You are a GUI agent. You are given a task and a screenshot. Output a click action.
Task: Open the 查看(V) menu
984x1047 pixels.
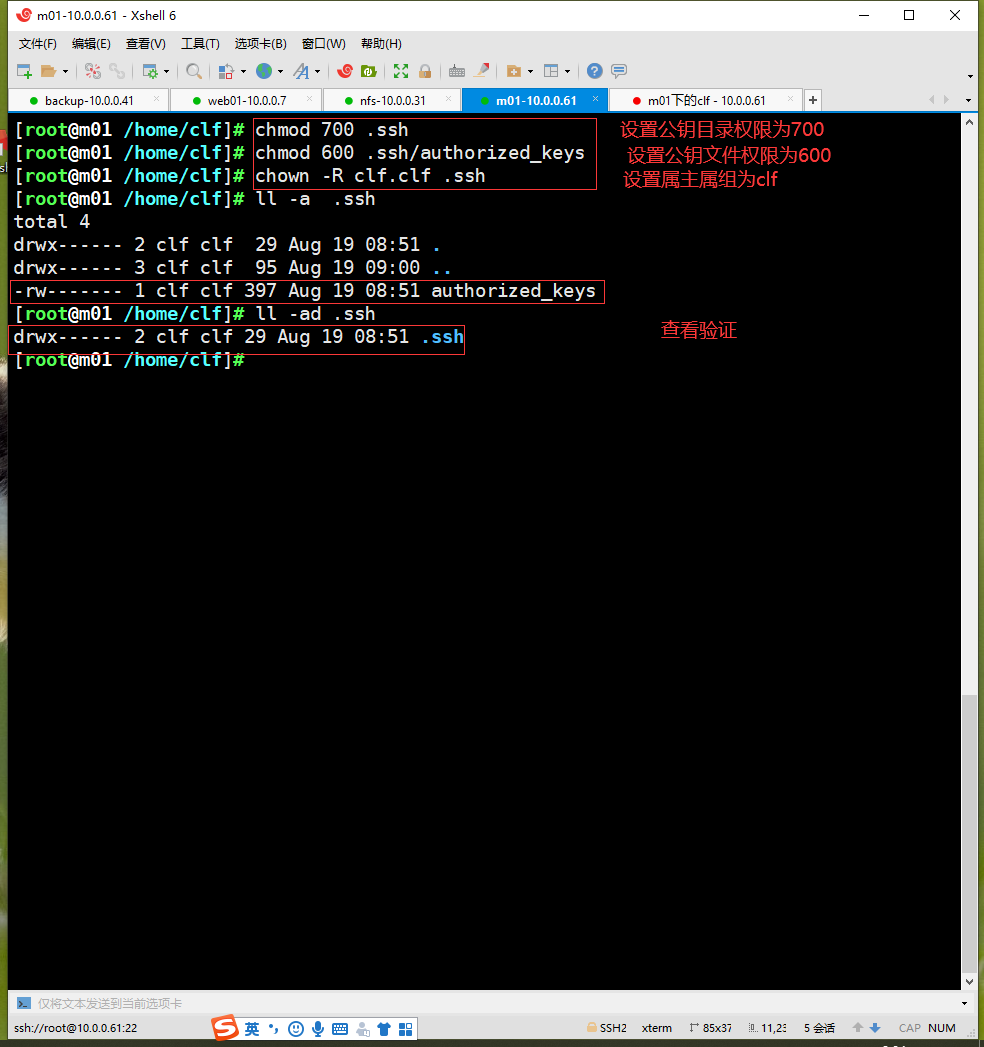point(146,44)
